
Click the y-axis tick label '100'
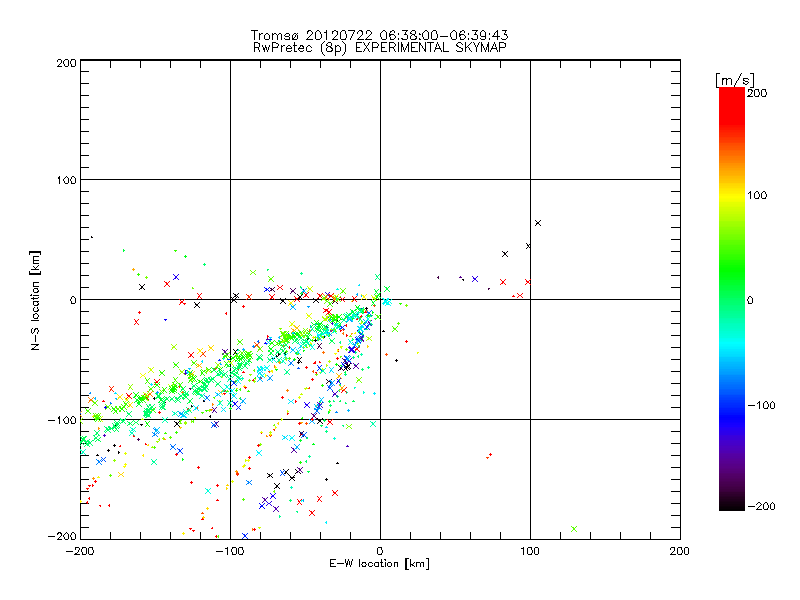[x=66, y=180]
